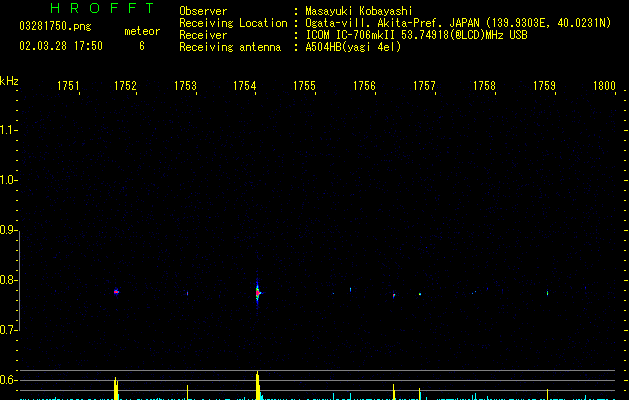
Task: Click the meteor echo near 1752
Action: click(116, 292)
